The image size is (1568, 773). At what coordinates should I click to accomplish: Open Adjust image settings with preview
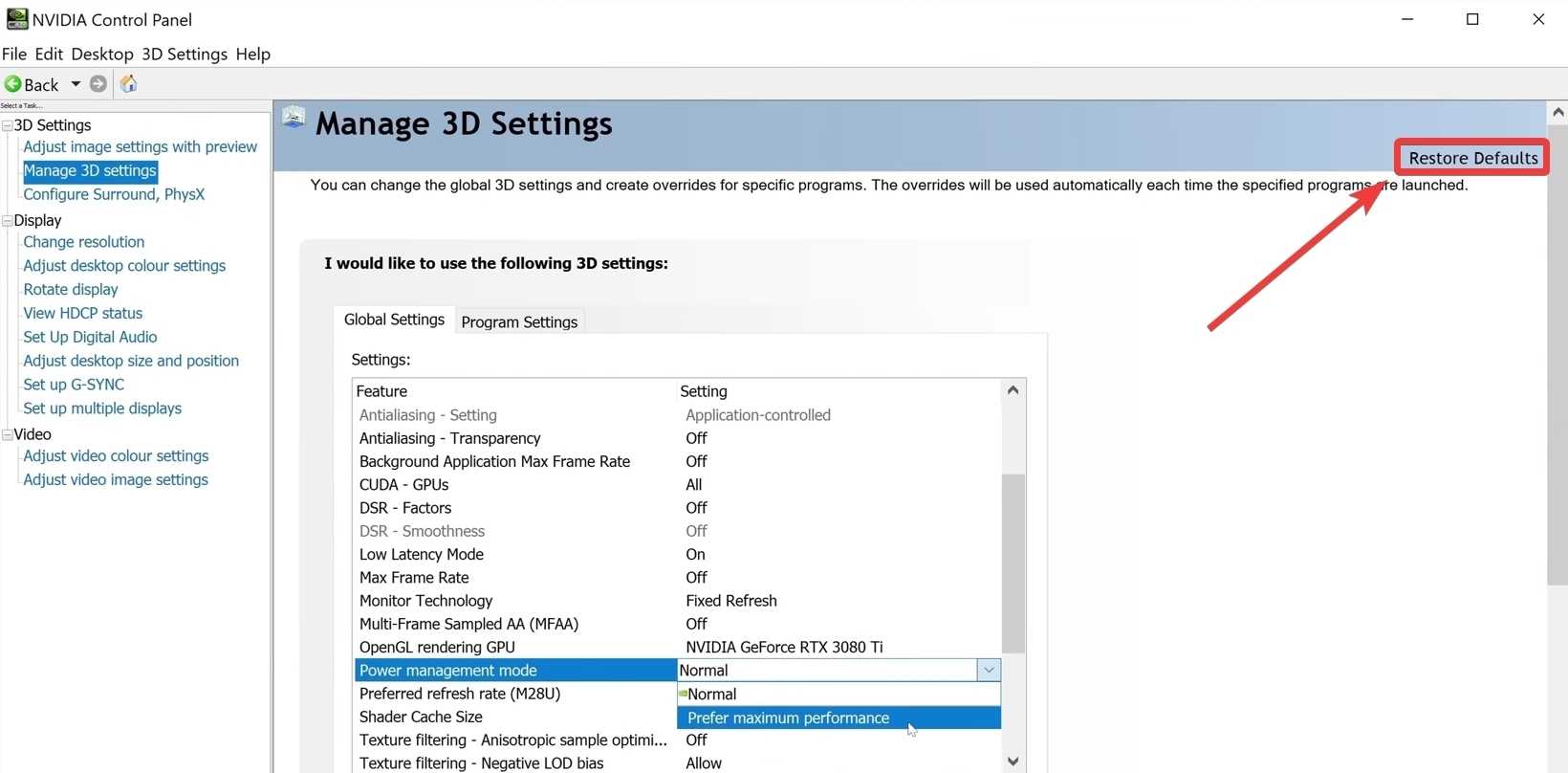(141, 146)
